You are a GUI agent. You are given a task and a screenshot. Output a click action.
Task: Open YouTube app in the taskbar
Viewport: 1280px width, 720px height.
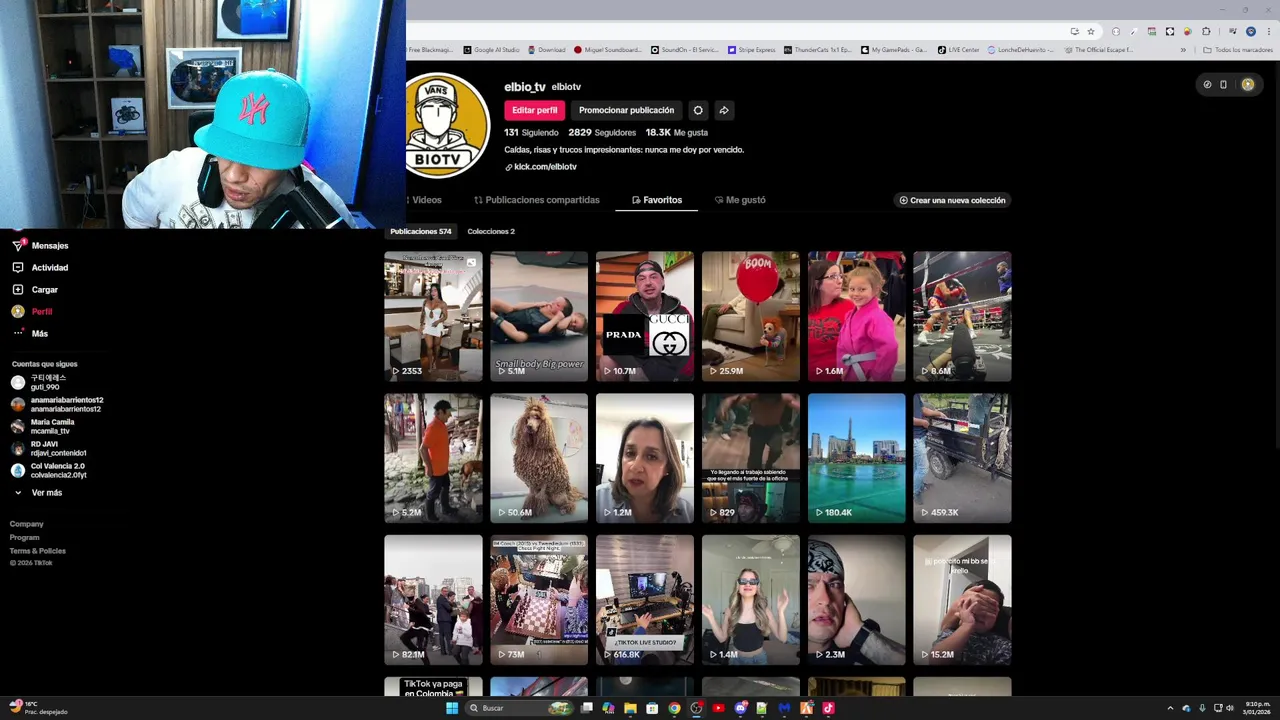[x=718, y=708]
